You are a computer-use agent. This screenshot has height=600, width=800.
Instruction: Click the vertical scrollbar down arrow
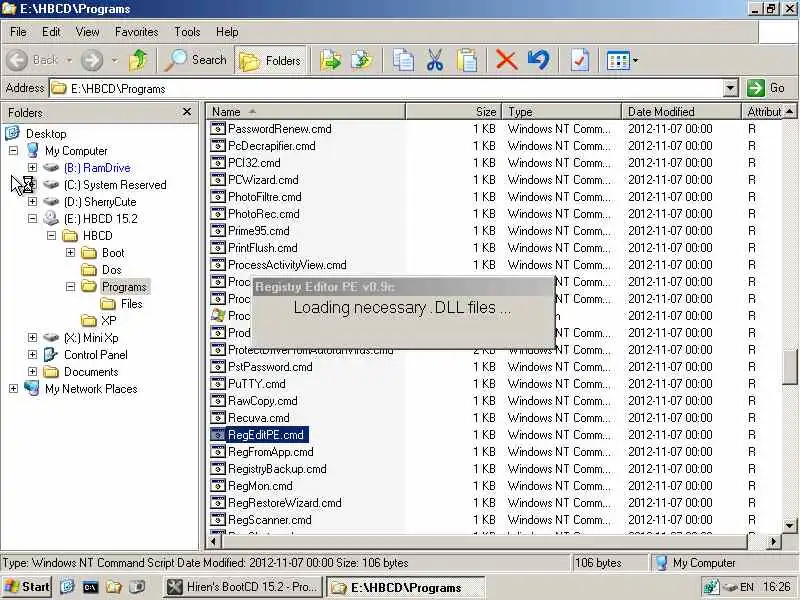(x=790, y=525)
